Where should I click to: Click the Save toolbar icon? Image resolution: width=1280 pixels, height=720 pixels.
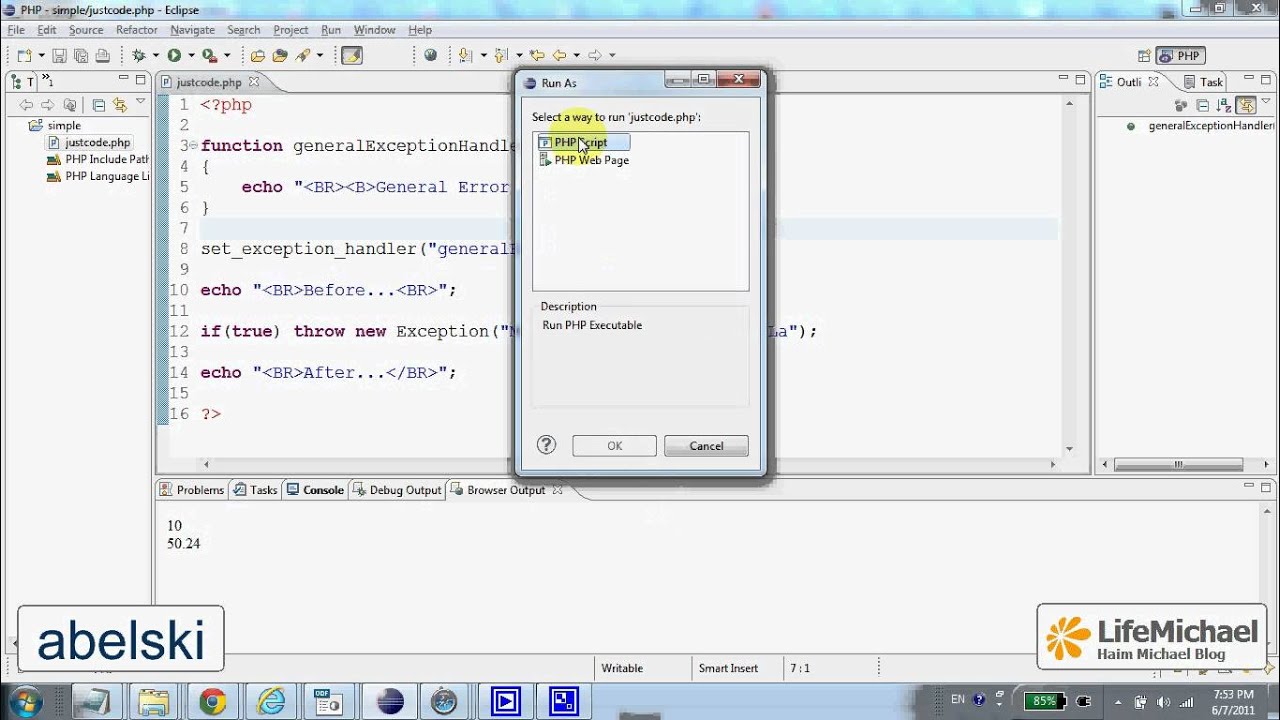[x=59, y=56]
